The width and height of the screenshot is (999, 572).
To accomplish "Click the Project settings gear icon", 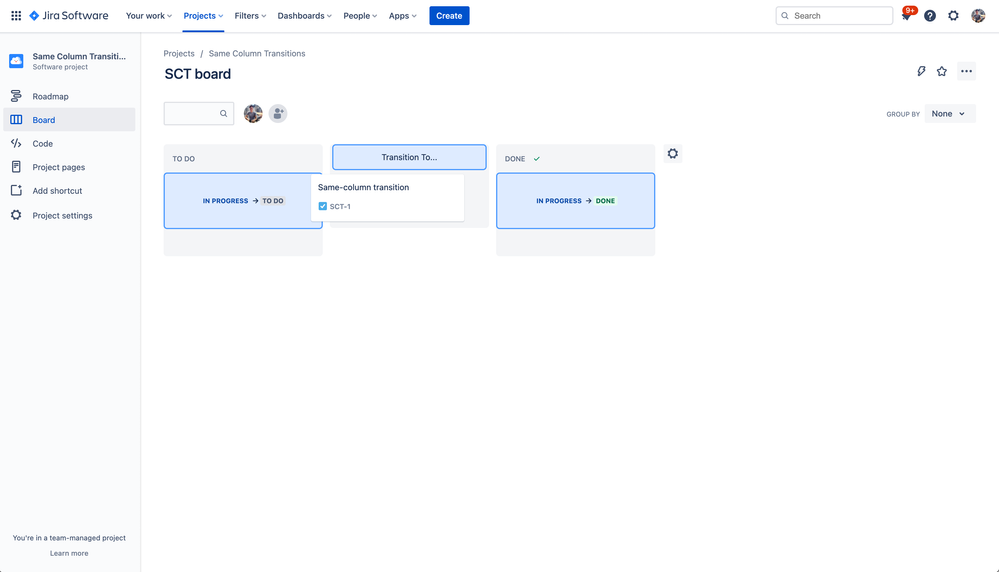I will click(16, 215).
